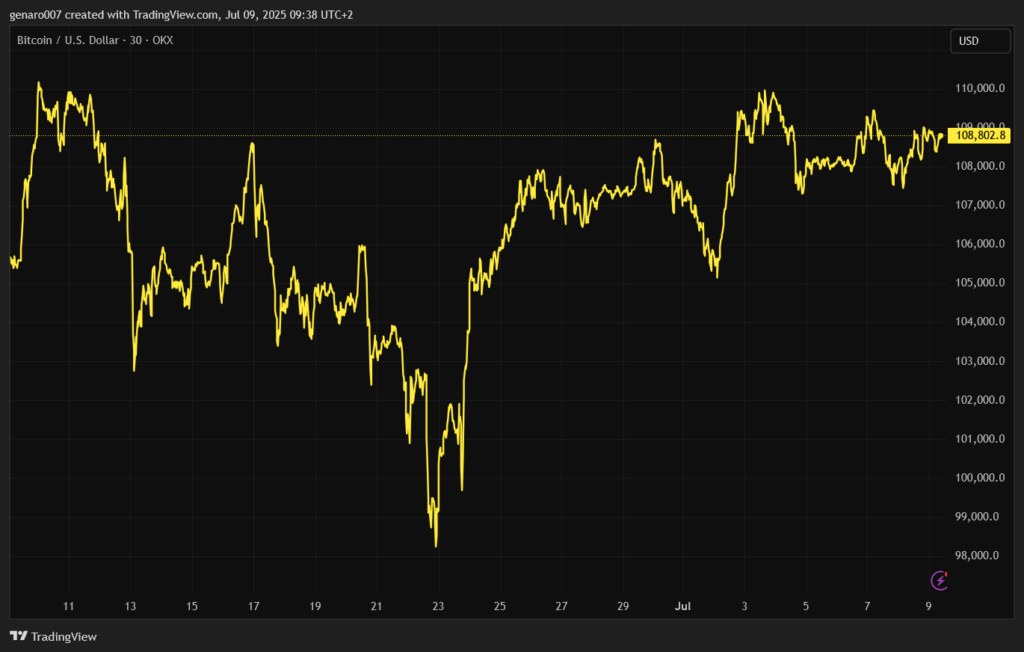Viewport: 1024px width, 652px height.
Task: Click the Bitcoin / U.S. Dollar chart title
Action: click(95, 41)
